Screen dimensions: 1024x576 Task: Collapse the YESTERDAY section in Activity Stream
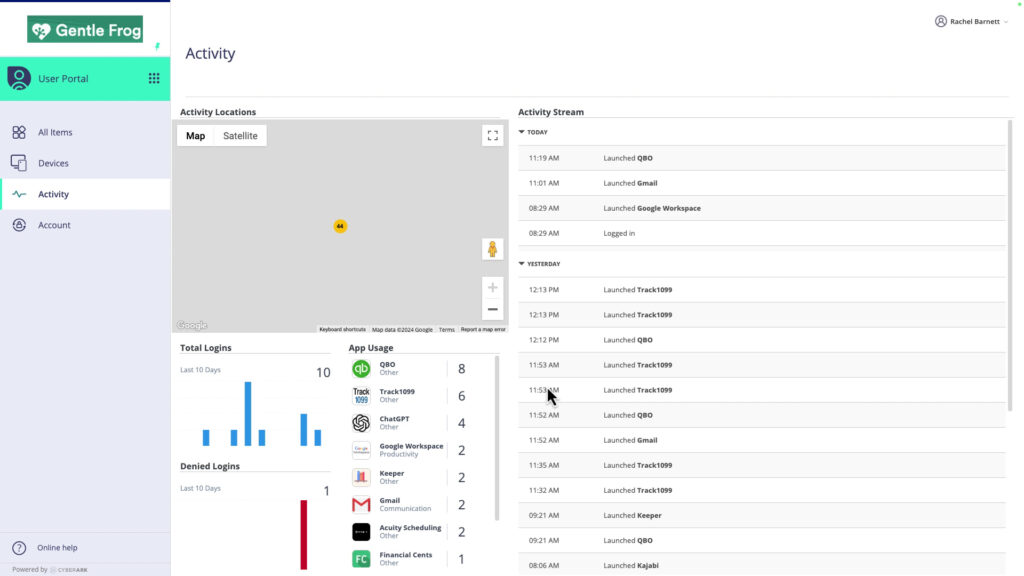(522, 263)
